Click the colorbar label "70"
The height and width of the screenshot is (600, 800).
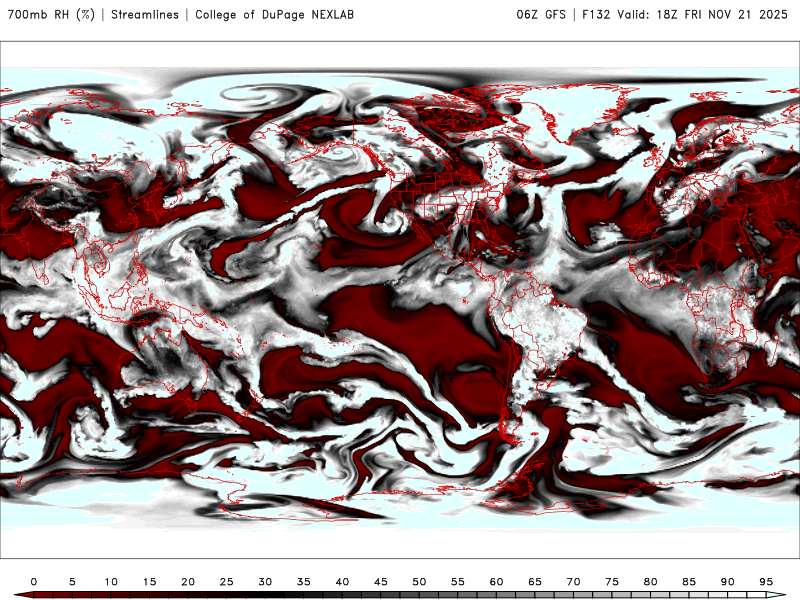coord(573,582)
